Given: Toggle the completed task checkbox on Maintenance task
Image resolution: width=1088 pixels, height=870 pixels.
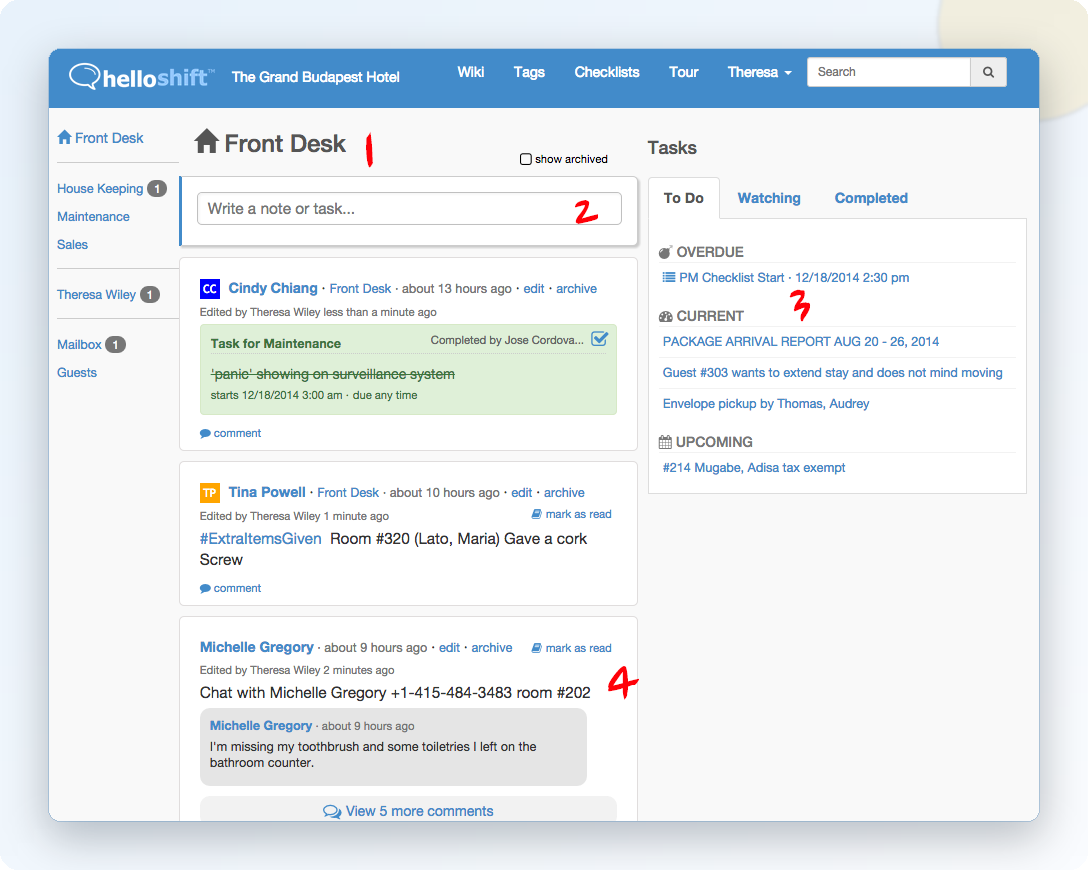Looking at the screenshot, I should click(600, 339).
